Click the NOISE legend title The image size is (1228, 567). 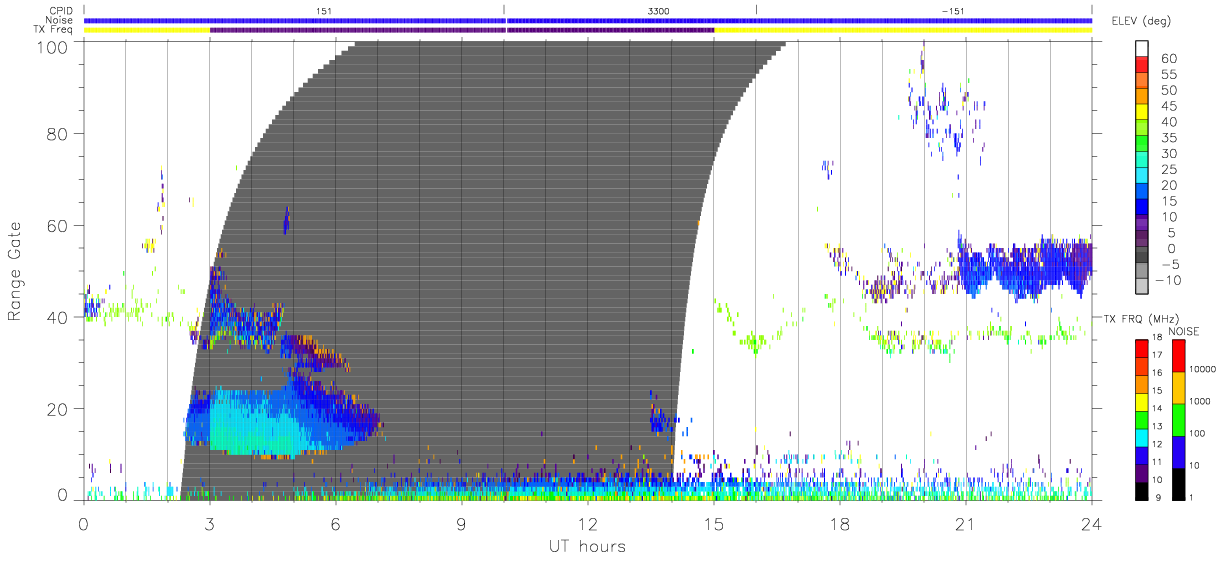1185,330
